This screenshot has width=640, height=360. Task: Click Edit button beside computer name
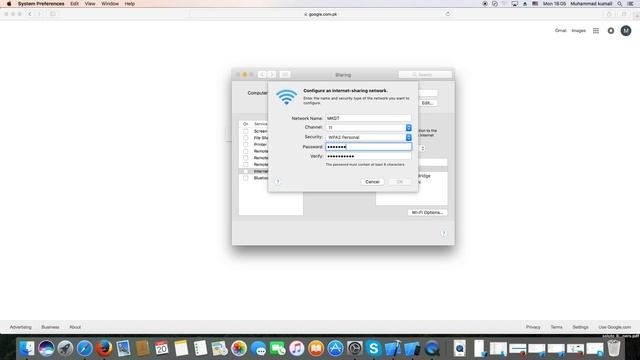427,103
